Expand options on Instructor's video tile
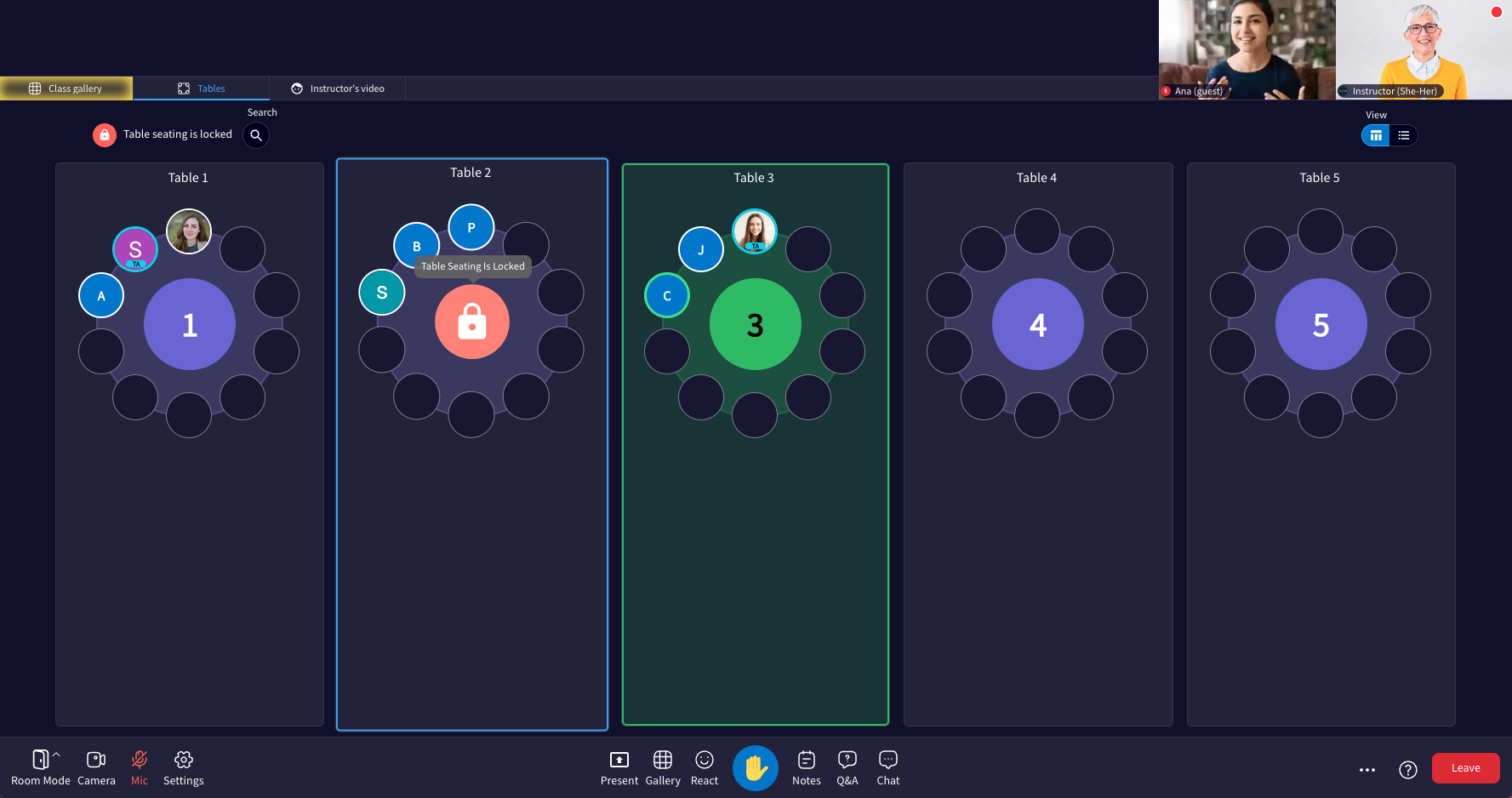1512x798 pixels. coord(1343,90)
